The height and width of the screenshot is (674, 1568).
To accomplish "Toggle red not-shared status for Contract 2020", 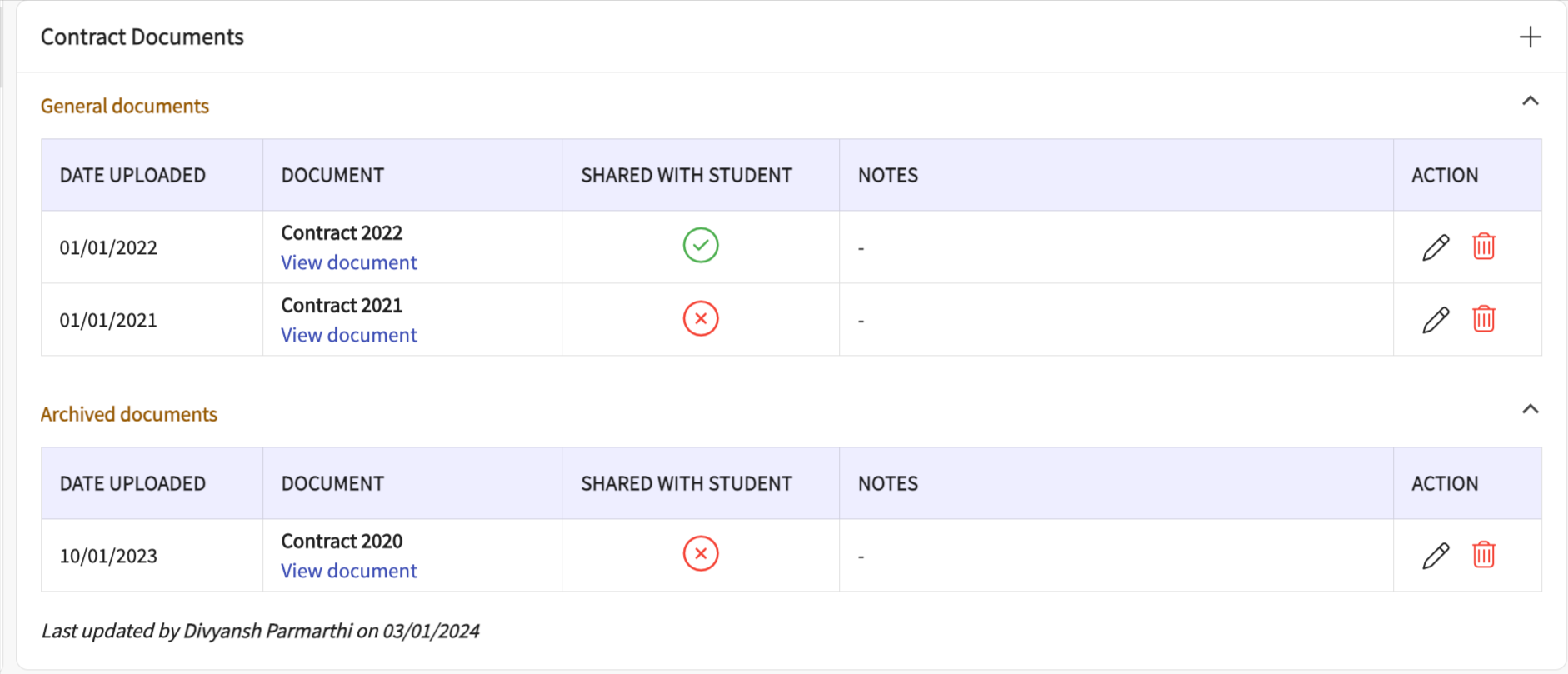I will click(x=701, y=554).
